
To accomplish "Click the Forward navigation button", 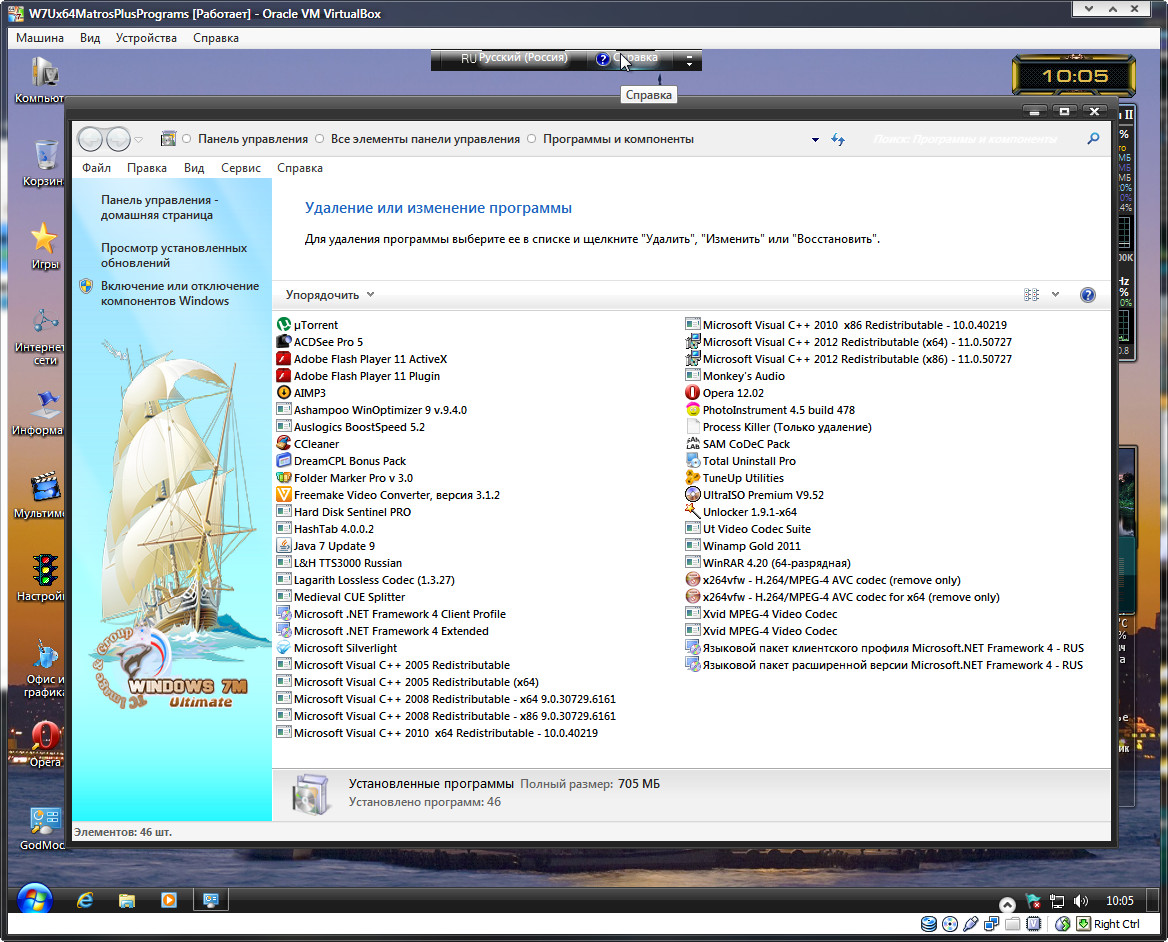I will coord(118,139).
